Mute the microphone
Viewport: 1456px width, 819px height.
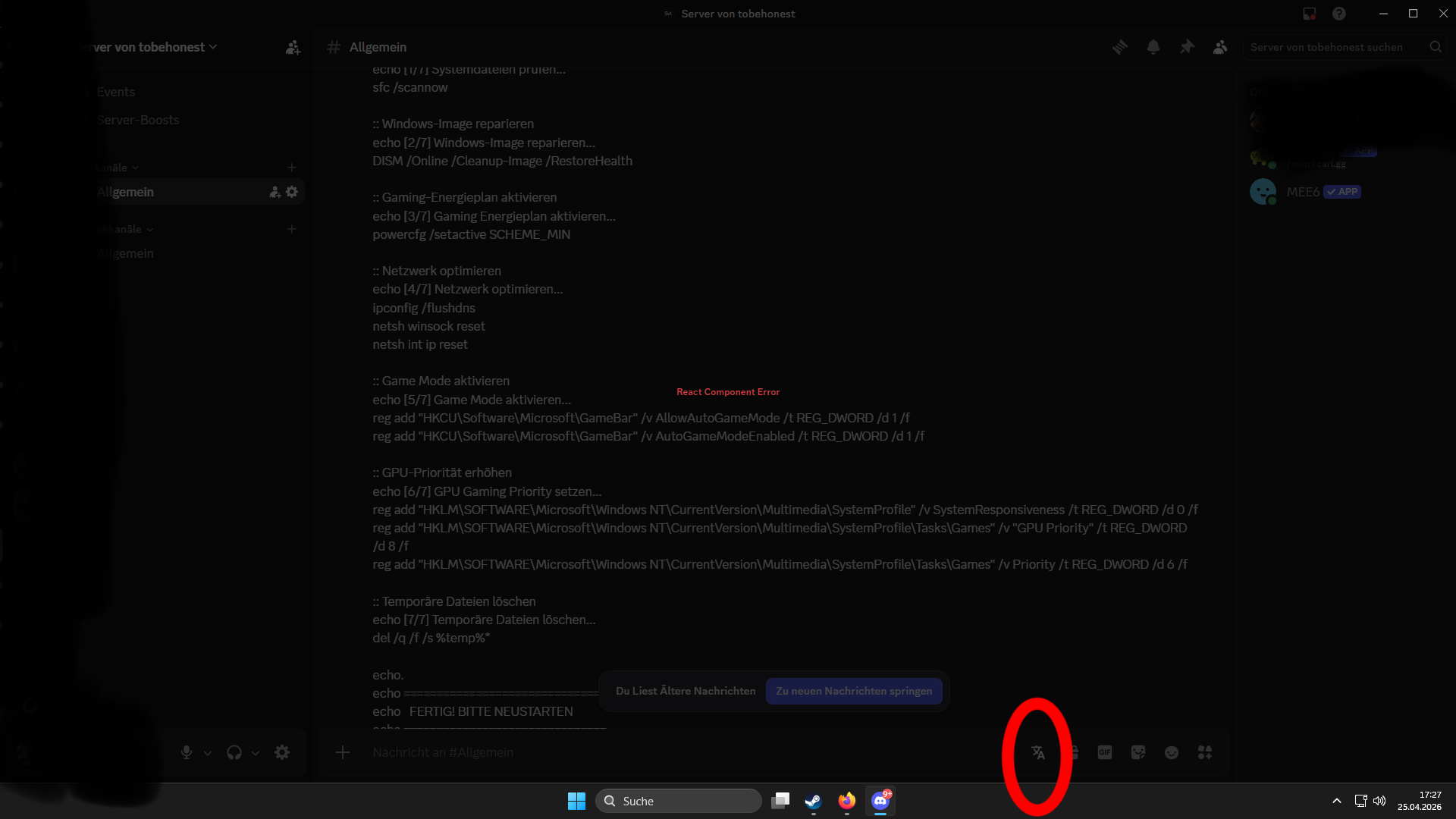(x=187, y=752)
